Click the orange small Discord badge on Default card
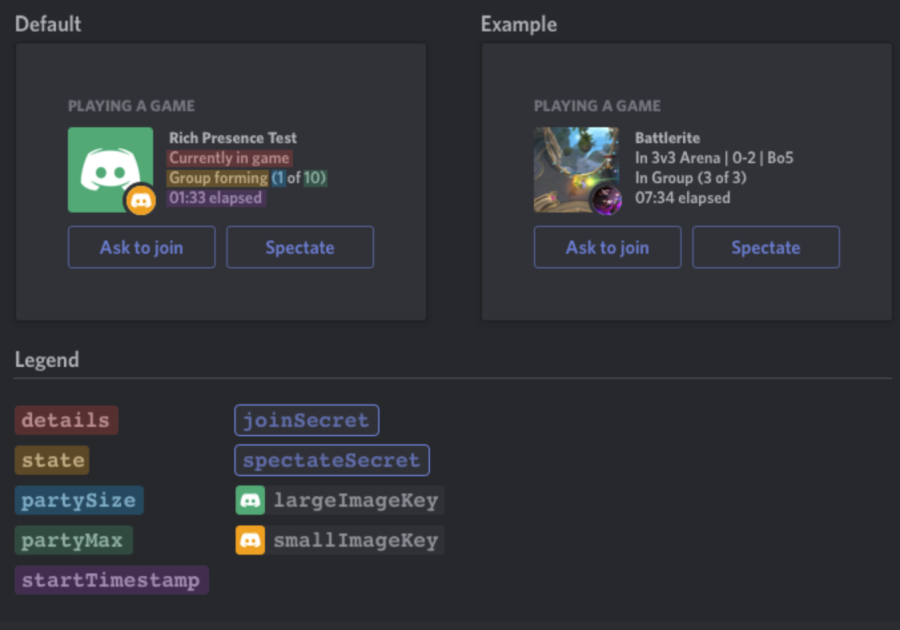900x630 pixels. (x=141, y=200)
